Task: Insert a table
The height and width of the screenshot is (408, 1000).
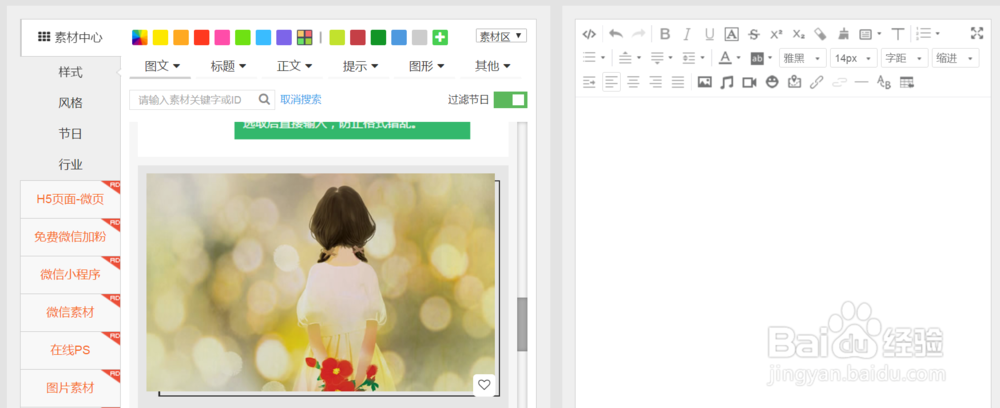Action: tap(906, 82)
